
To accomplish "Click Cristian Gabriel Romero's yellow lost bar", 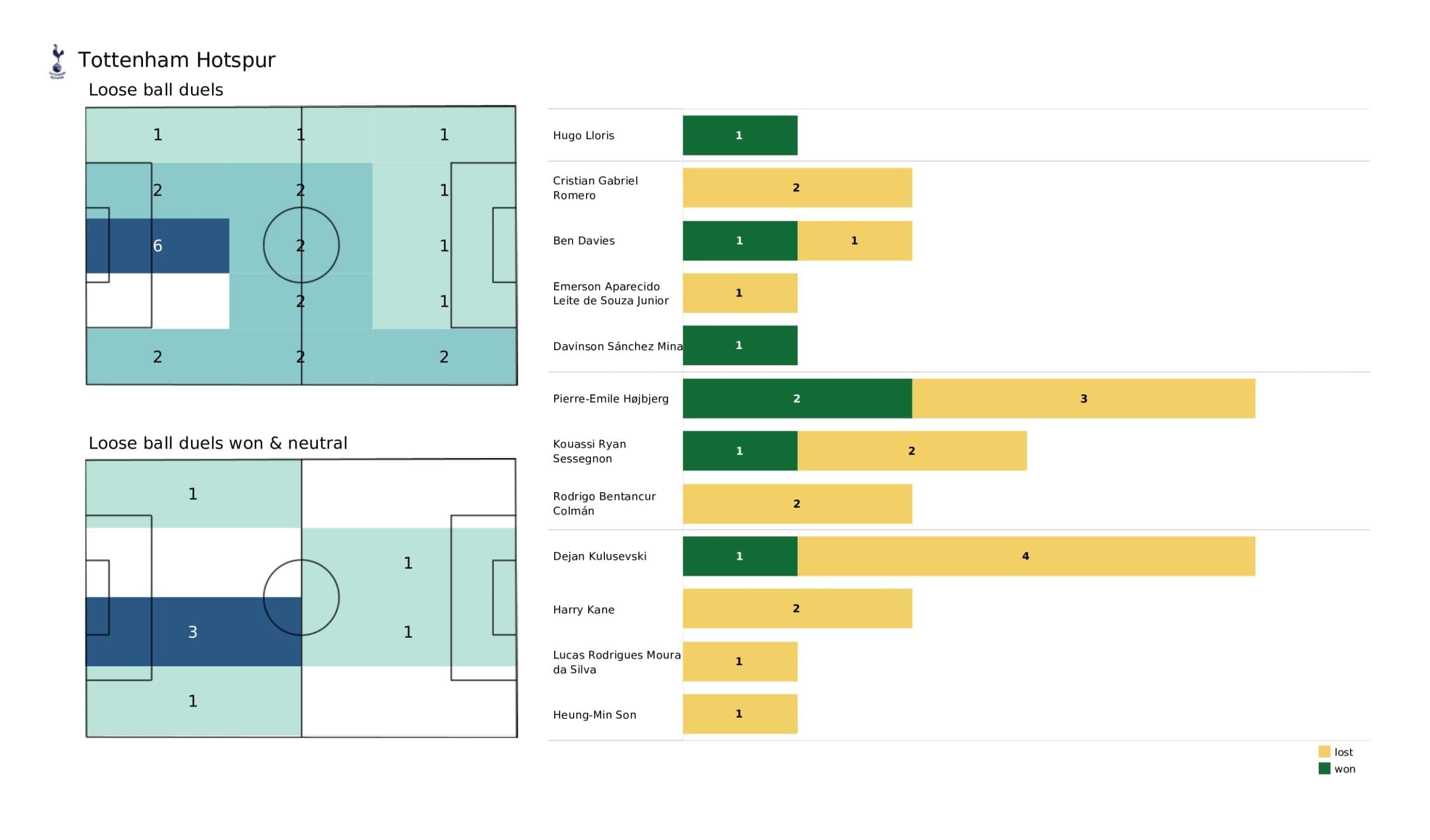I will point(797,187).
